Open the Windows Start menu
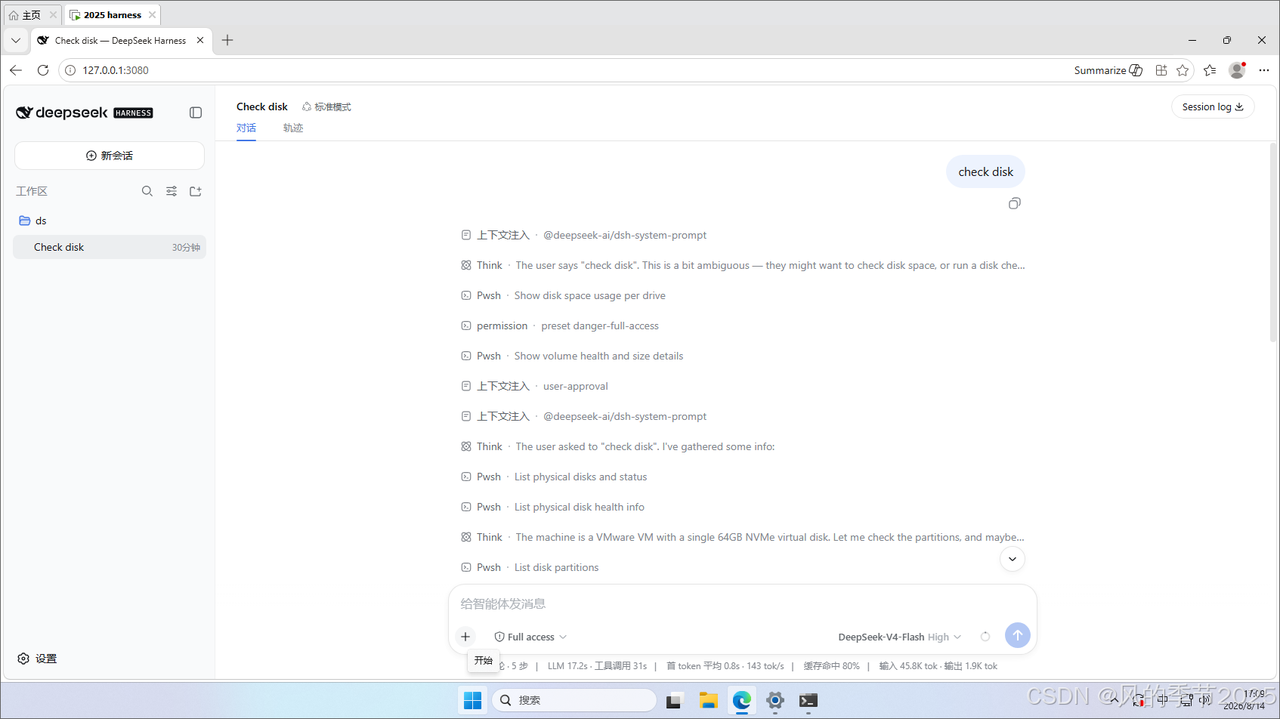This screenshot has width=1280, height=719. pyautogui.click(x=472, y=700)
